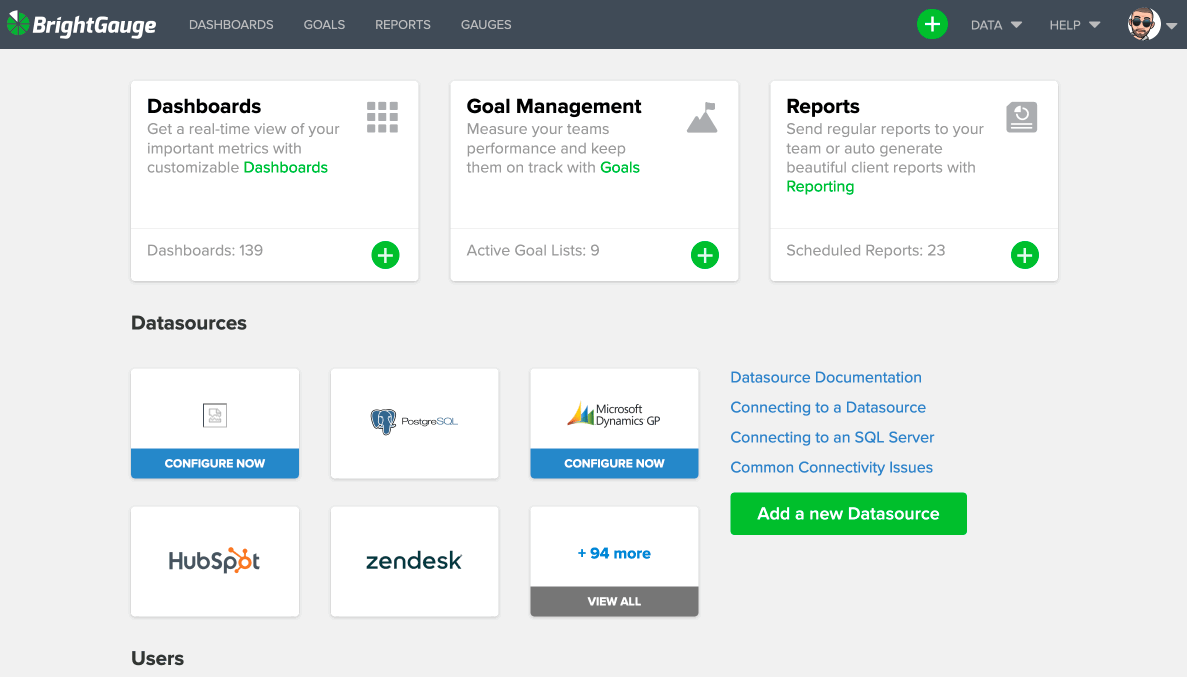Click the Reports card heading
This screenshot has height=677, width=1187.
(823, 106)
